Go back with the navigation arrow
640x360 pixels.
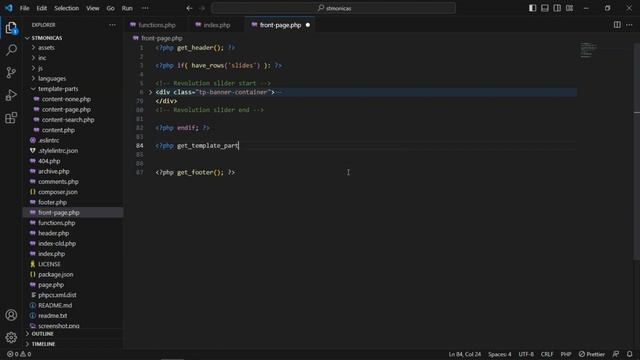pos(189,8)
